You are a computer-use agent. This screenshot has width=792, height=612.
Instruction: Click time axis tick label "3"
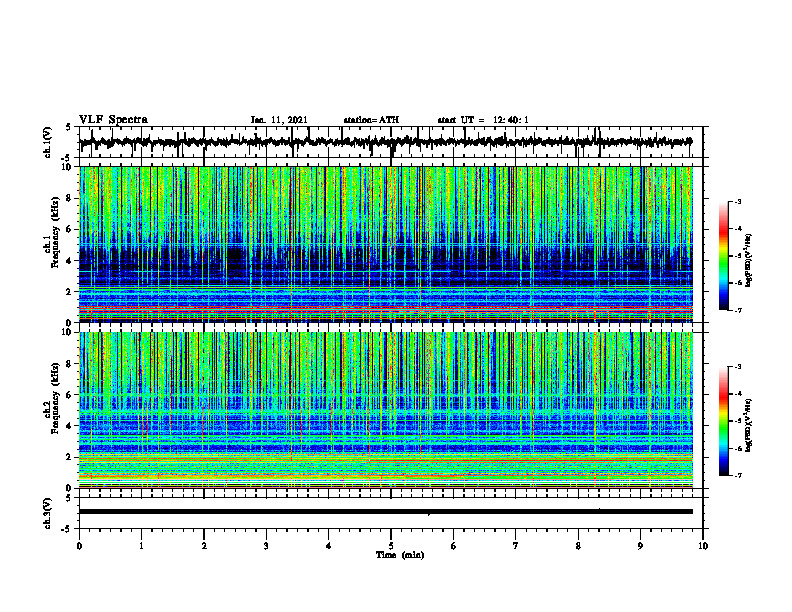tap(266, 546)
